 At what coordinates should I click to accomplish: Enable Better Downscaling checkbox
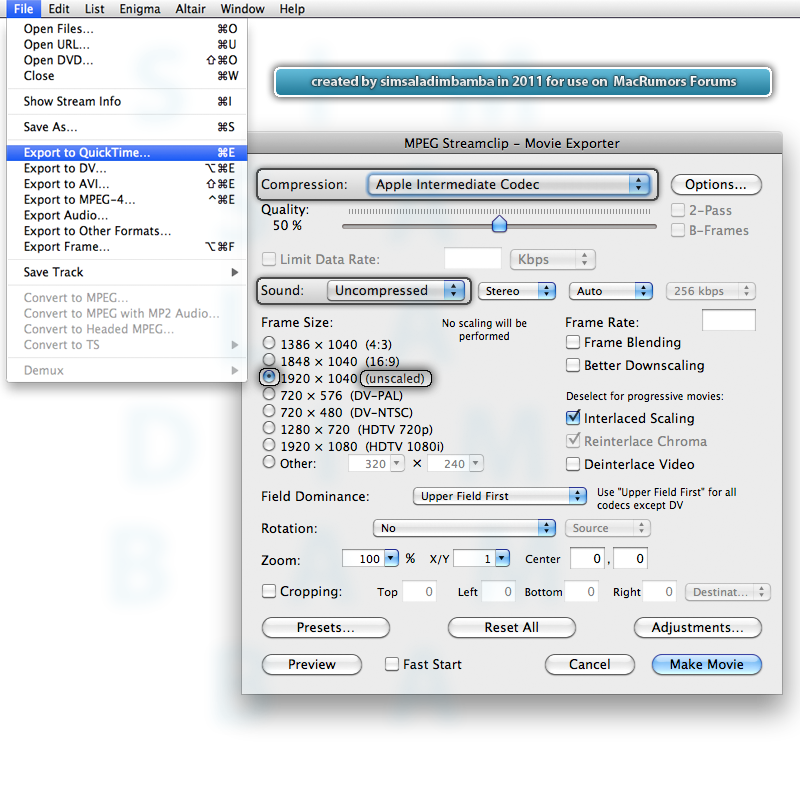[x=573, y=365]
